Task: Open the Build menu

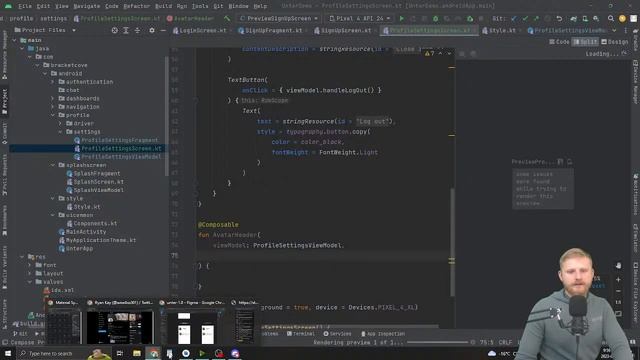Action: pyautogui.click(x=163, y=6)
